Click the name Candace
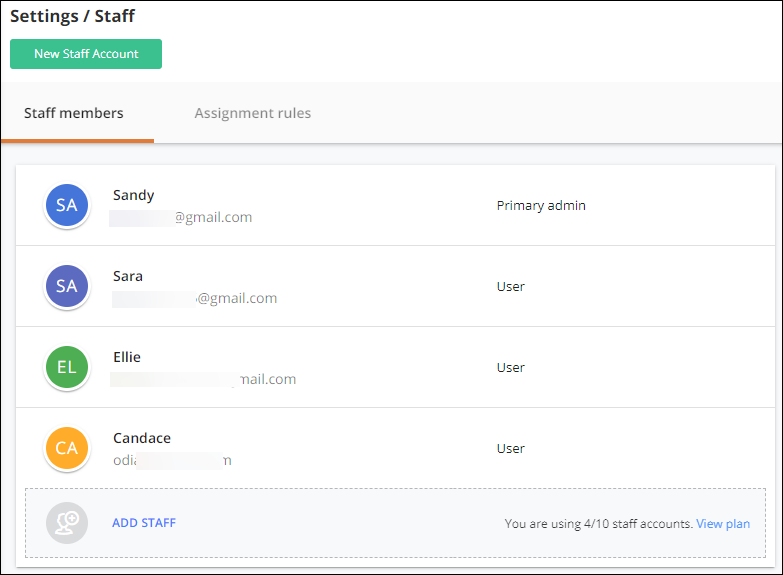This screenshot has height=575, width=783. coord(142,438)
